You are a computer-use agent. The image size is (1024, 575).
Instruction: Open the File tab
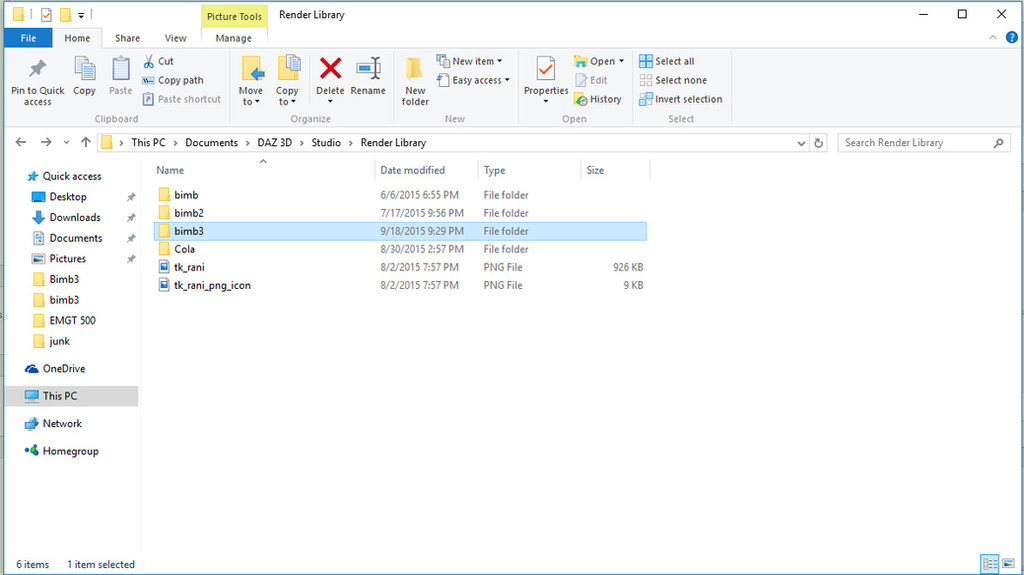(28, 38)
